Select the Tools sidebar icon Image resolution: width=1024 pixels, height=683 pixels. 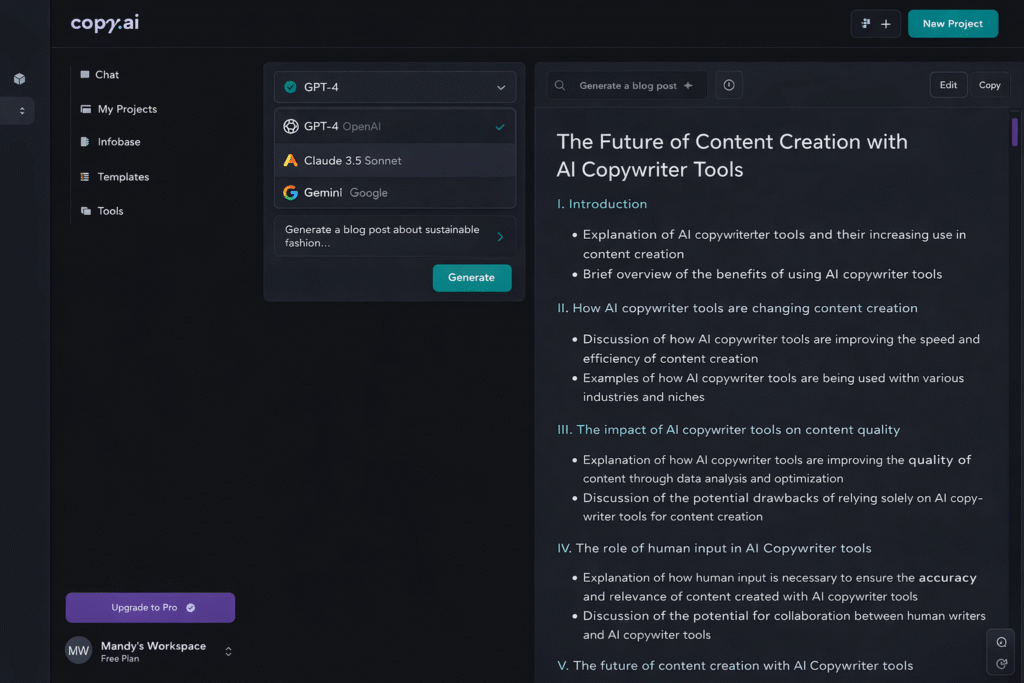(x=86, y=211)
